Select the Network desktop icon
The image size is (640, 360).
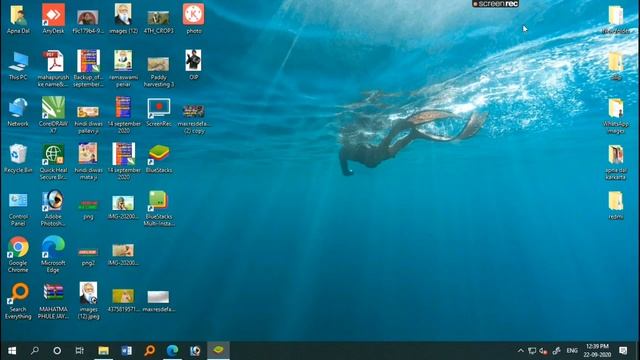point(18,111)
